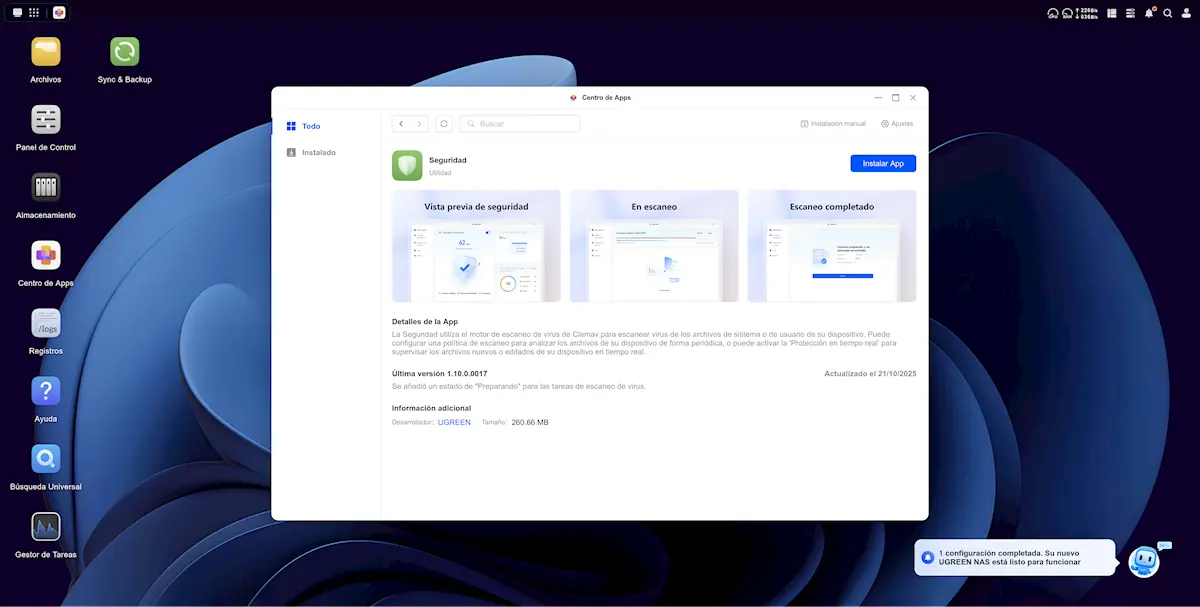Launch Sync & Backup from desktop
The width and height of the screenshot is (1200, 607).
click(125, 52)
